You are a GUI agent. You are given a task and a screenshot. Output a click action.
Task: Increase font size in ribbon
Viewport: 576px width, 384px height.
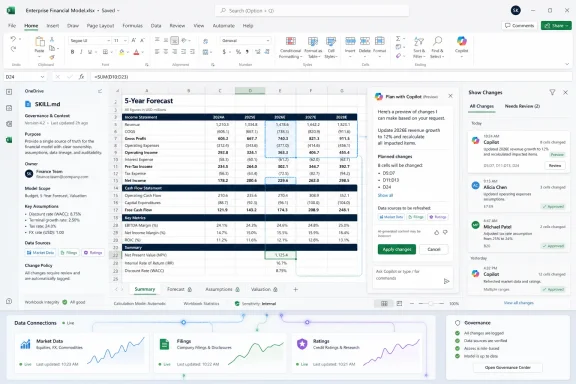134,40
